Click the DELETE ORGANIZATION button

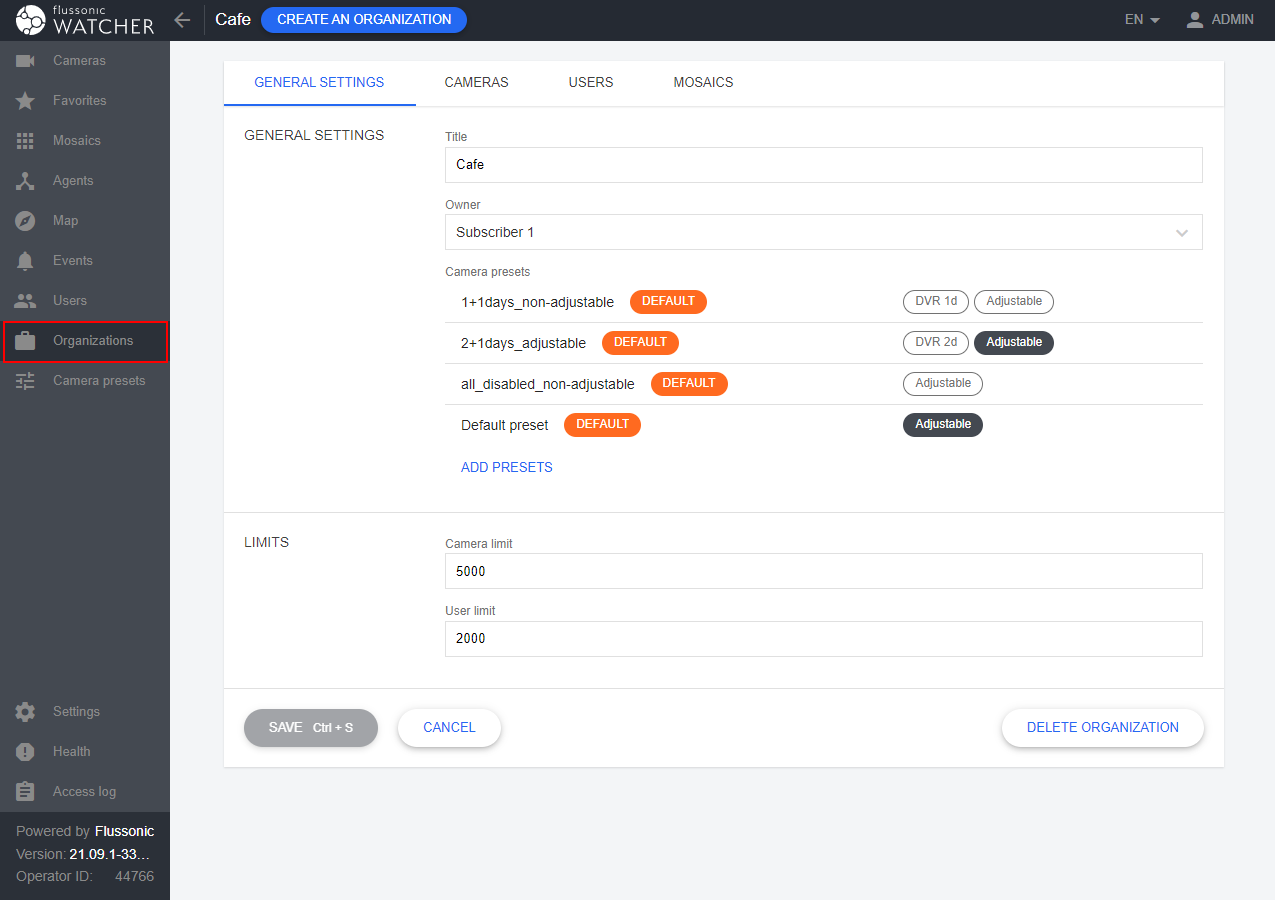1102,728
